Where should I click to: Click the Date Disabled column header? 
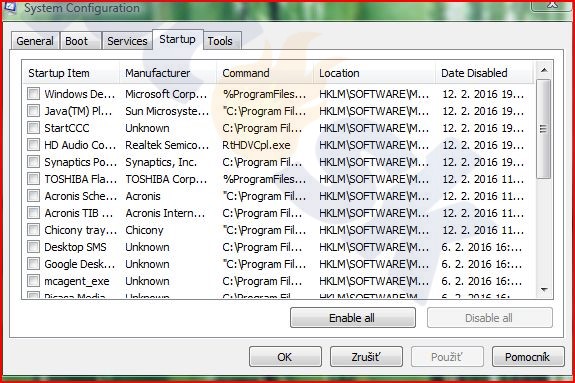(484, 73)
